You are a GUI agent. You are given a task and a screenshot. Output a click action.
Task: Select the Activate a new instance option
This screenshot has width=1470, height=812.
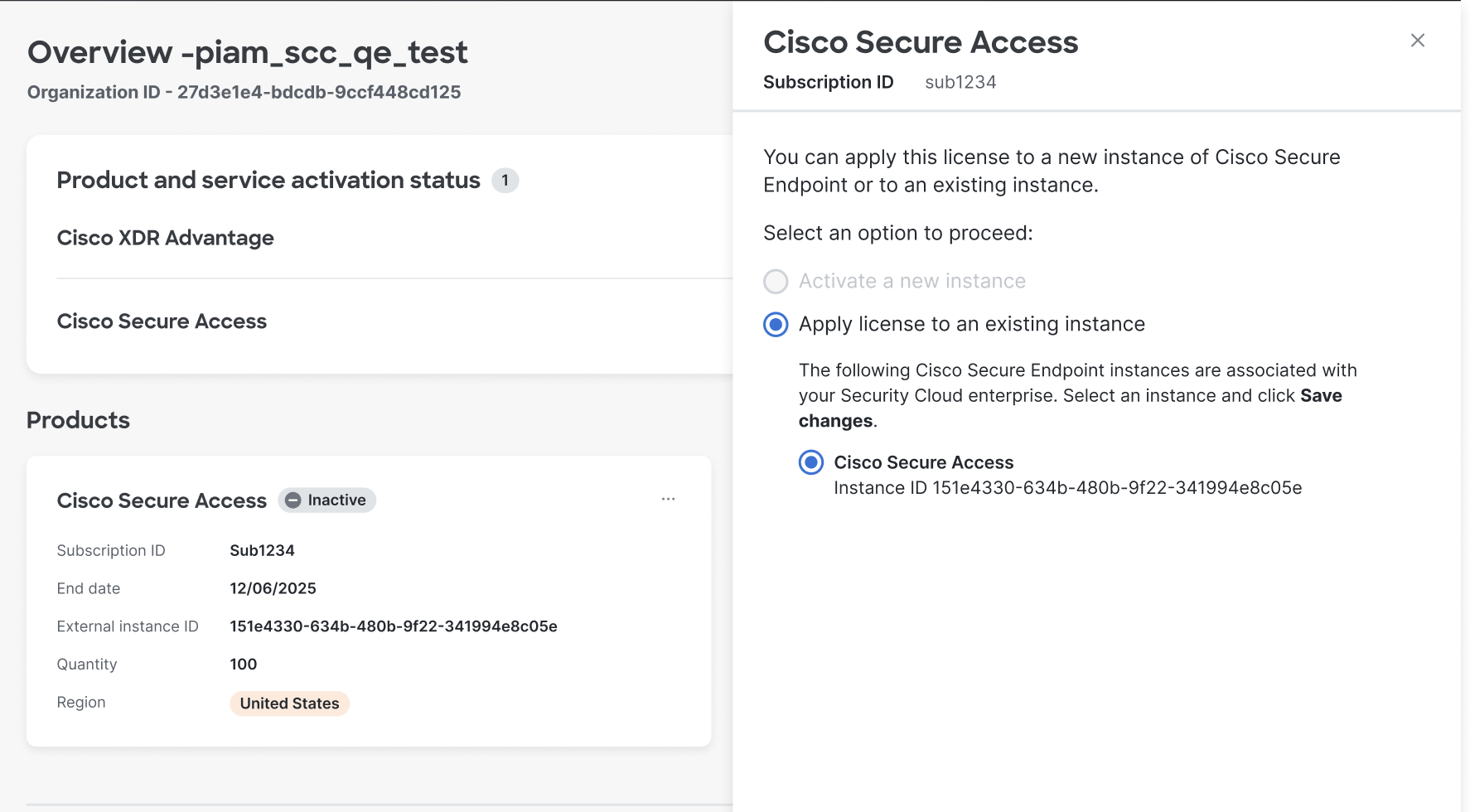click(x=775, y=282)
